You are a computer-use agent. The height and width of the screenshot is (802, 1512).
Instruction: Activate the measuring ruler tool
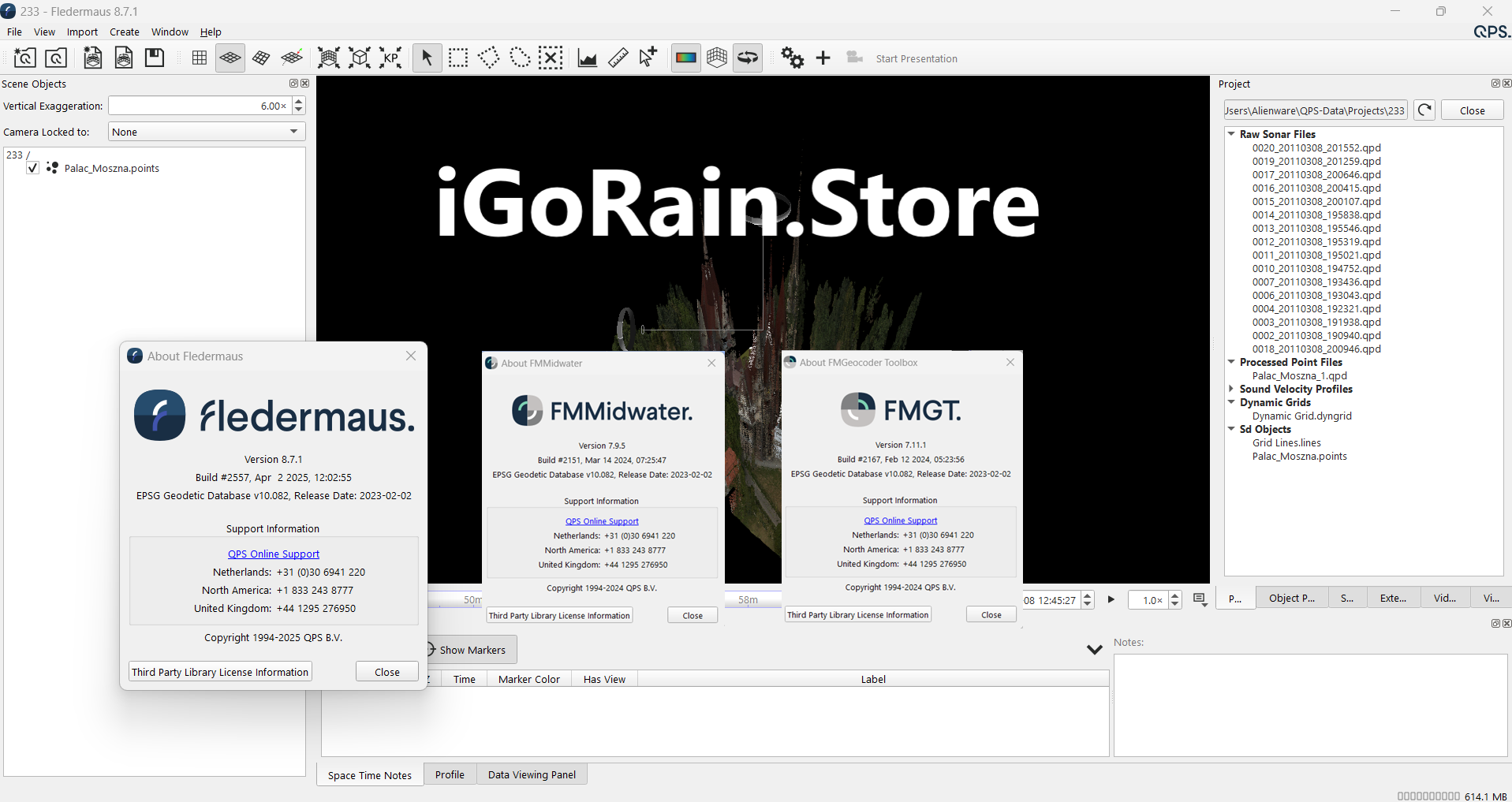[x=618, y=58]
